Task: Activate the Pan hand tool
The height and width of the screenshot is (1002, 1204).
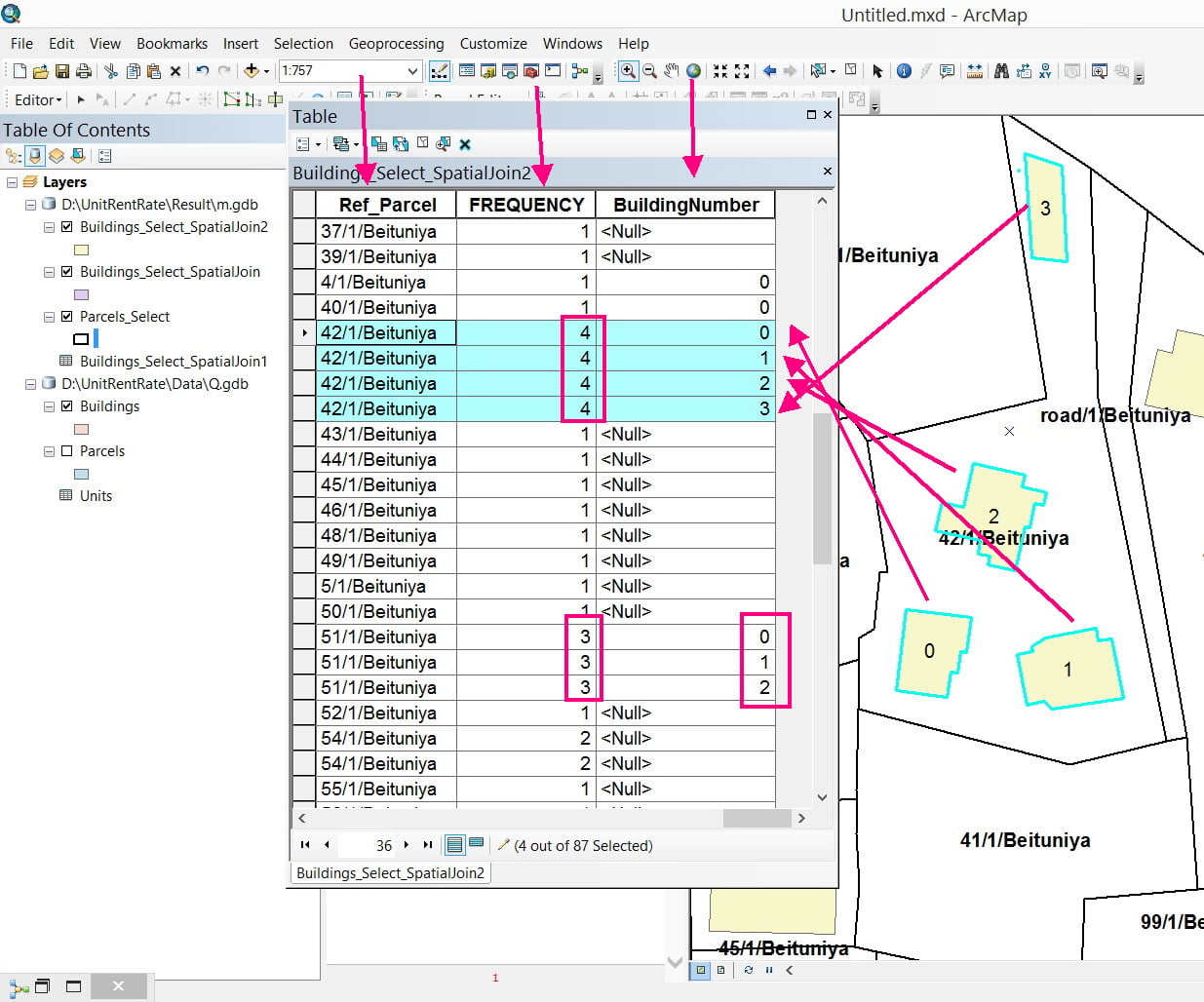Action: 672,71
